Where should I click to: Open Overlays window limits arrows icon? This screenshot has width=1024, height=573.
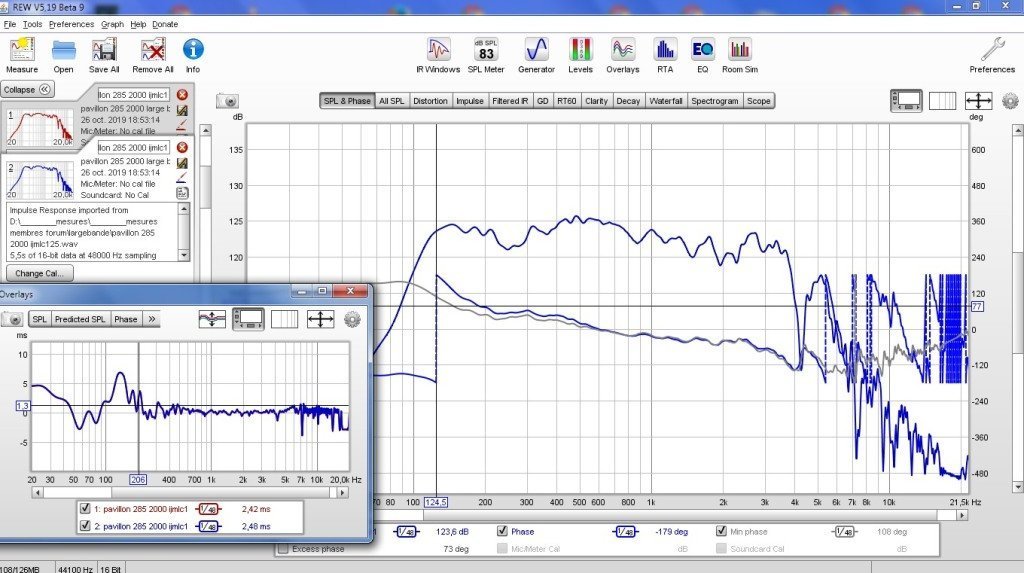click(x=320, y=319)
